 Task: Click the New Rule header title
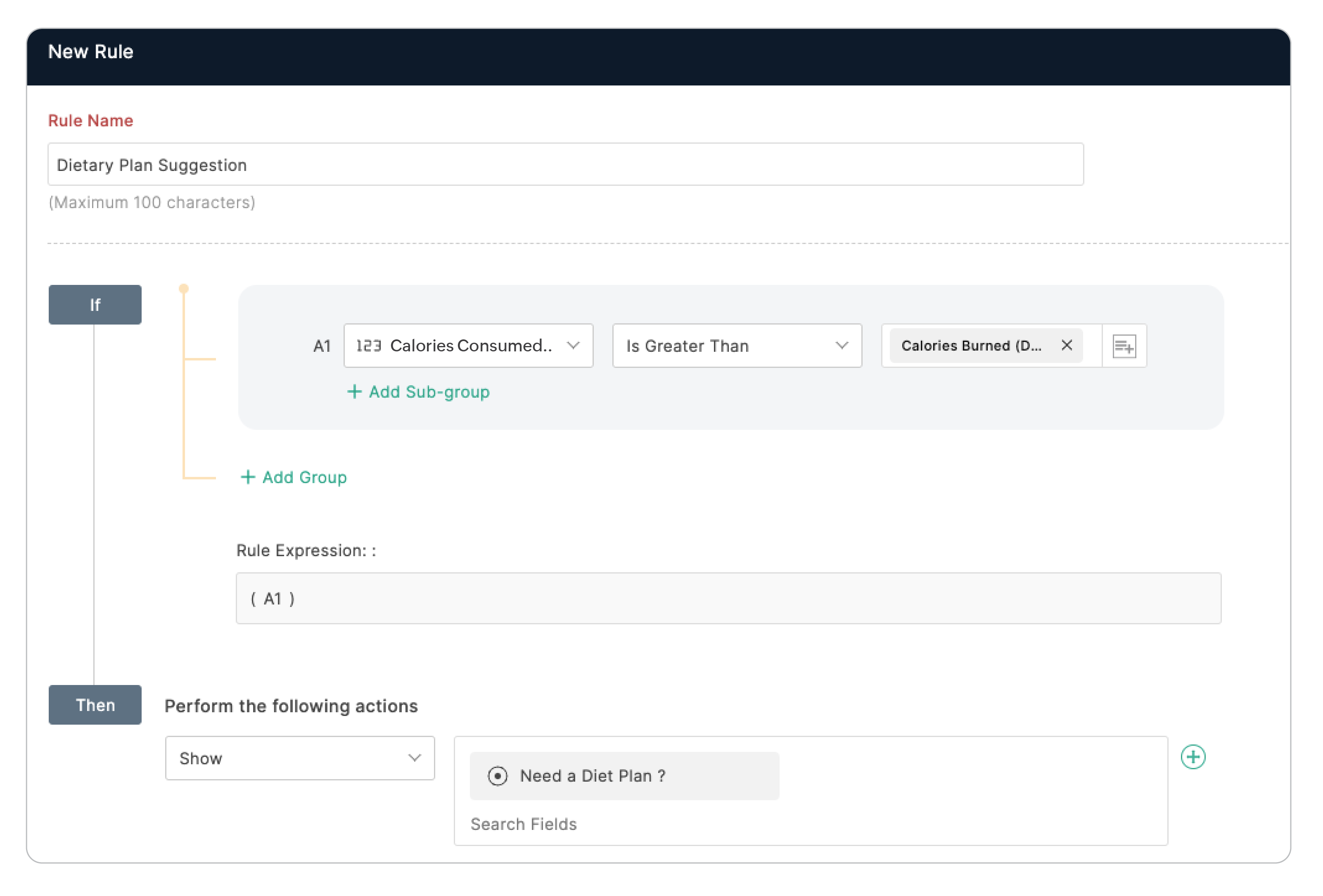(x=90, y=52)
